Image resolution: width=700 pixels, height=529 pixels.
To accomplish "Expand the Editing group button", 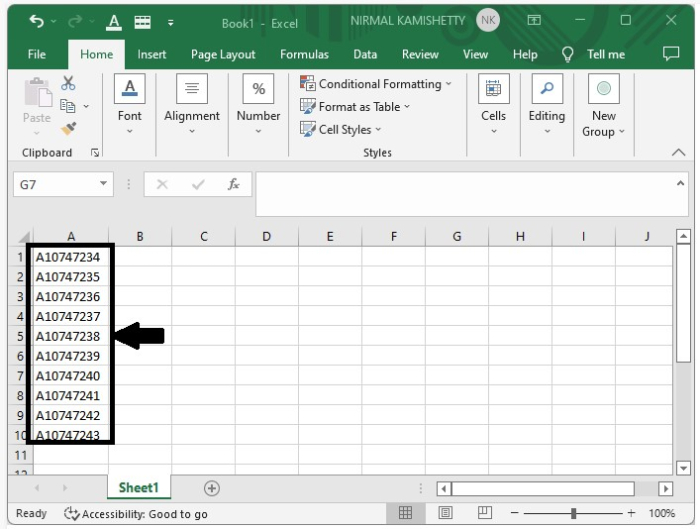I will coord(547,105).
